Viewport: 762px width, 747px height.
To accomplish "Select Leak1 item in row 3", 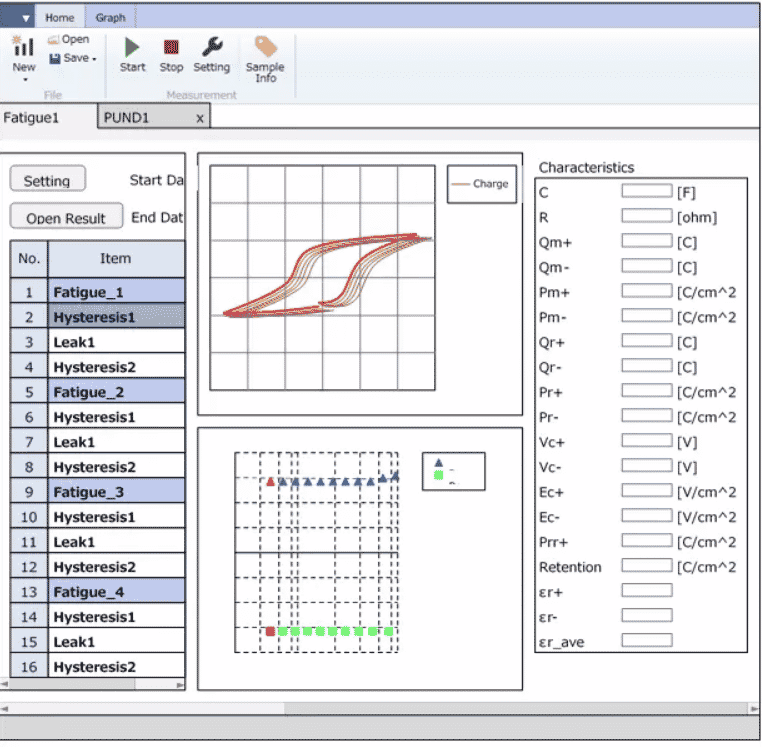I will click(x=115, y=342).
